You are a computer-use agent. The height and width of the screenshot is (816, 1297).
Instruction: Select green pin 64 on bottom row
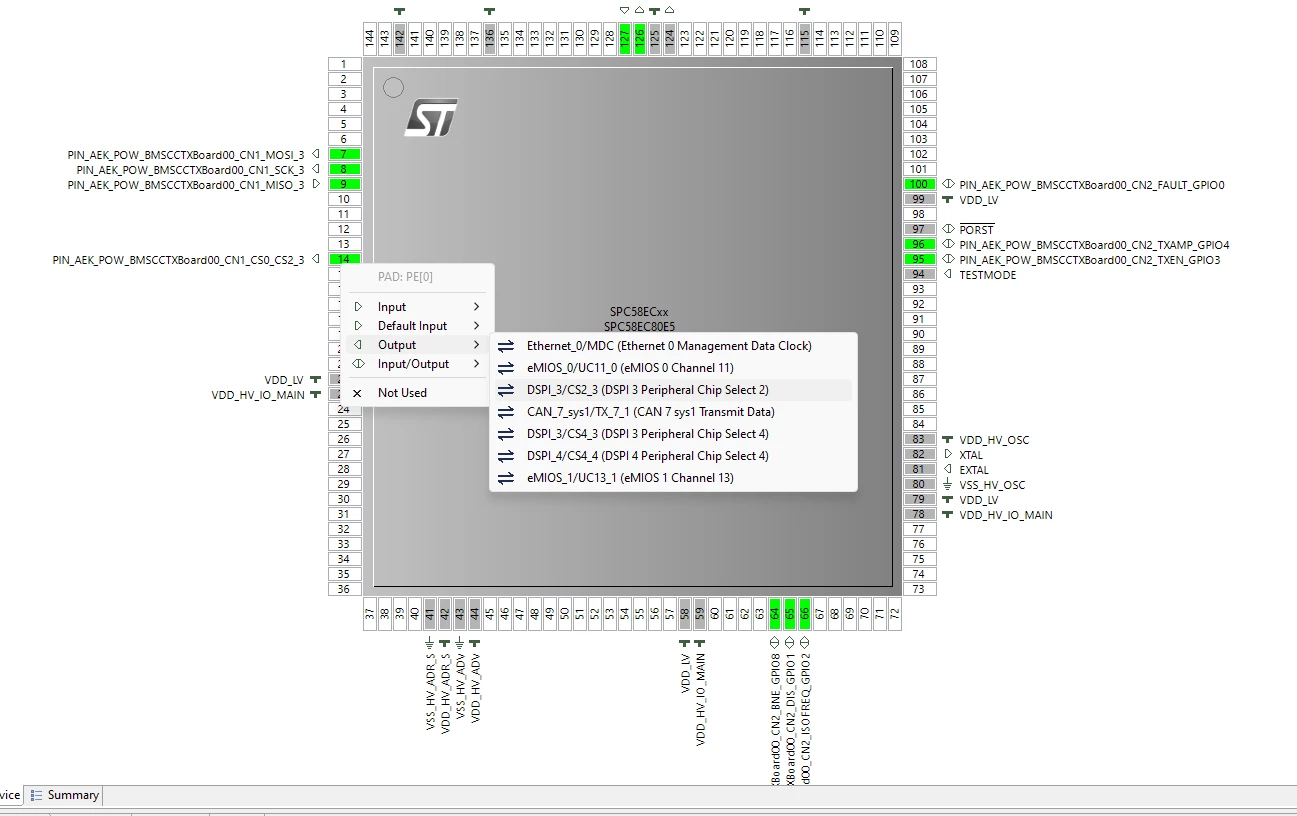coord(775,614)
